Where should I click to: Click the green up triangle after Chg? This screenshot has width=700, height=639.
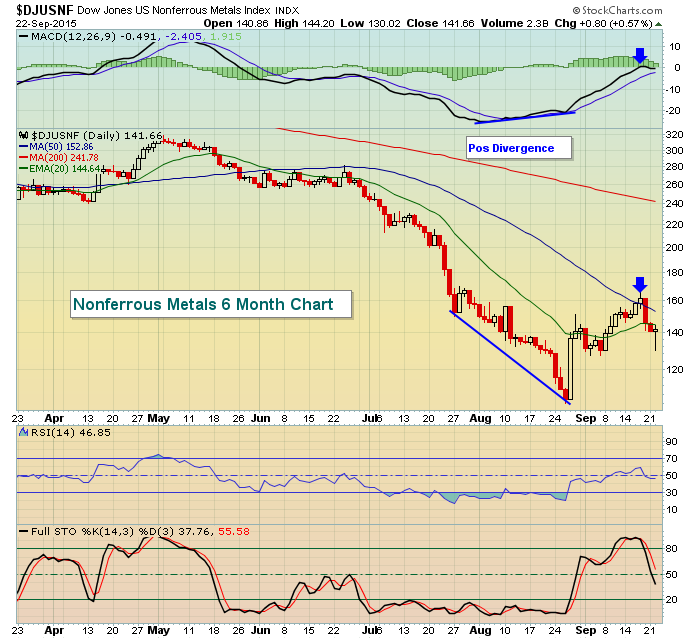tap(658, 25)
